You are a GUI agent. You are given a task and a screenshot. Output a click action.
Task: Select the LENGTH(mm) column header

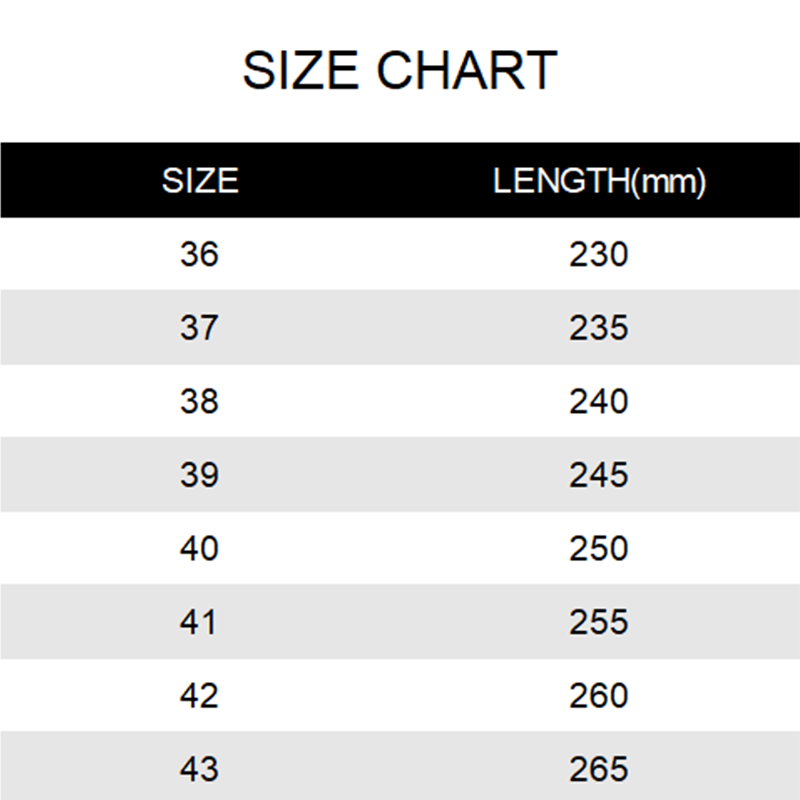pyautogui.click(x=599, y=181)
